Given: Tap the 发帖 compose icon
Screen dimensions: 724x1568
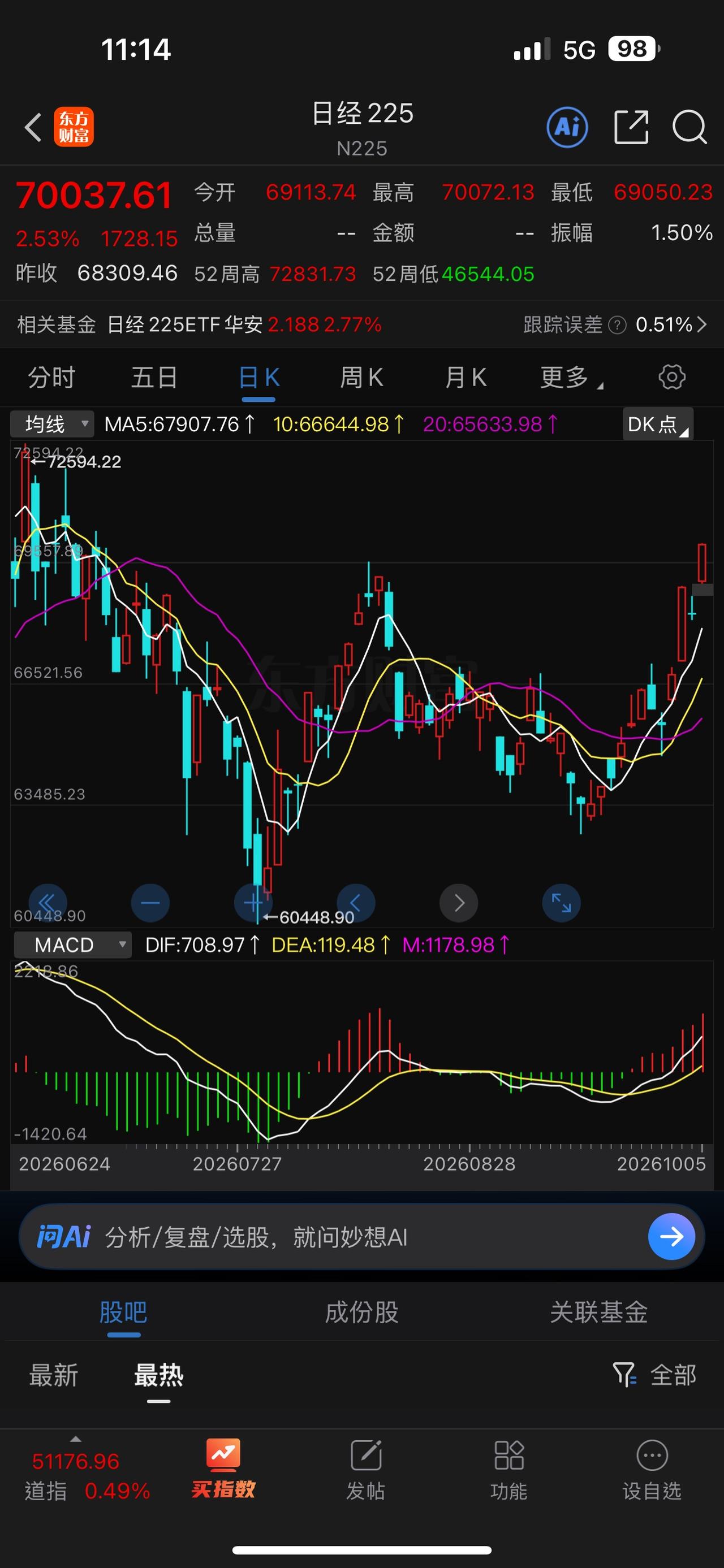Looking at the screenshot, I should [x=365, y=1470].
